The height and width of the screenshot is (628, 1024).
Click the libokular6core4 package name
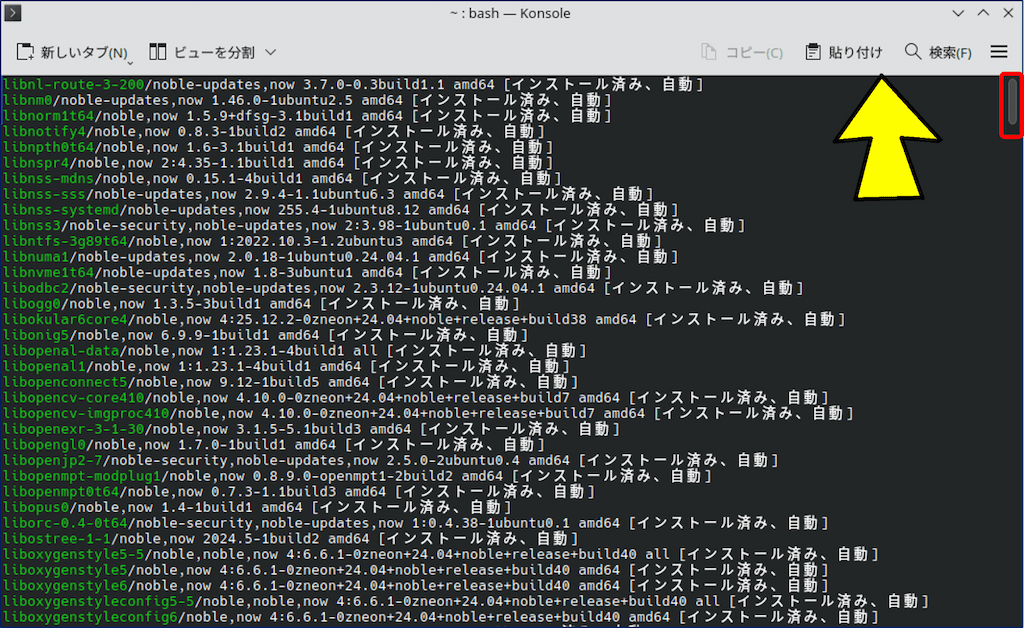pyautogui.click(x=65, y=319)
